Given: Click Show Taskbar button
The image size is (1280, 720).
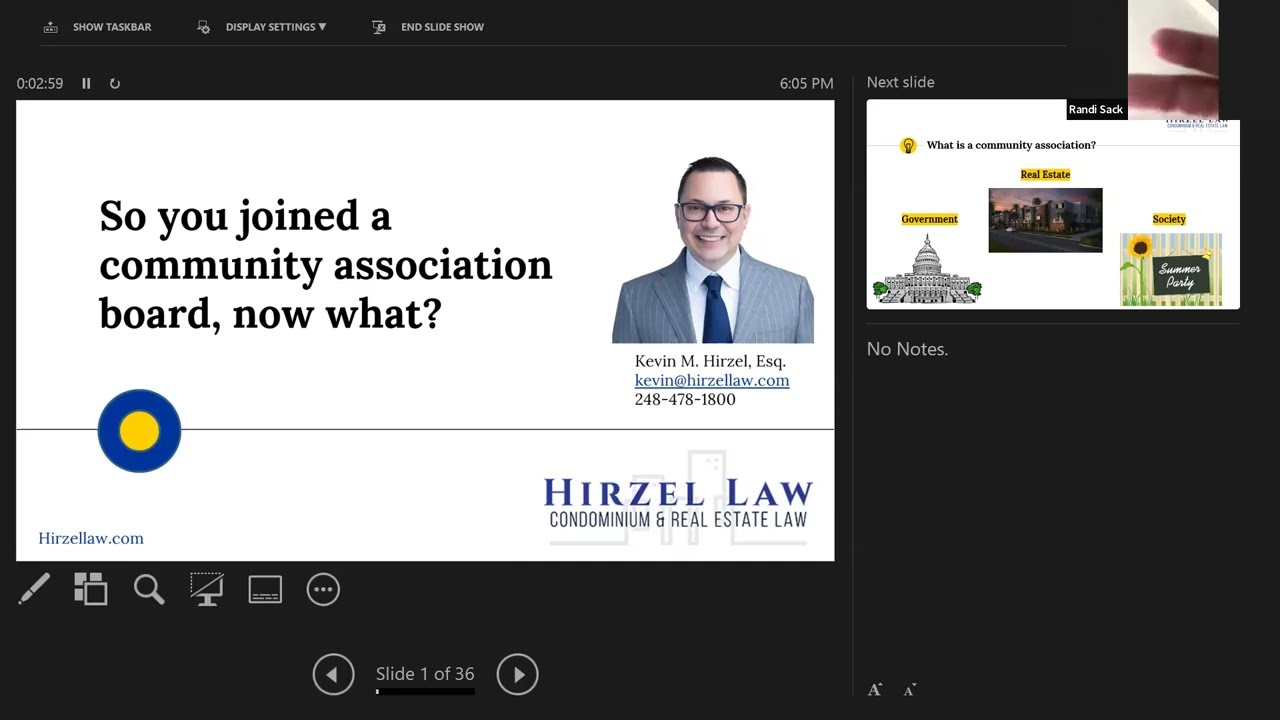Looking at the screenshot, I should [x=98, y=27].
